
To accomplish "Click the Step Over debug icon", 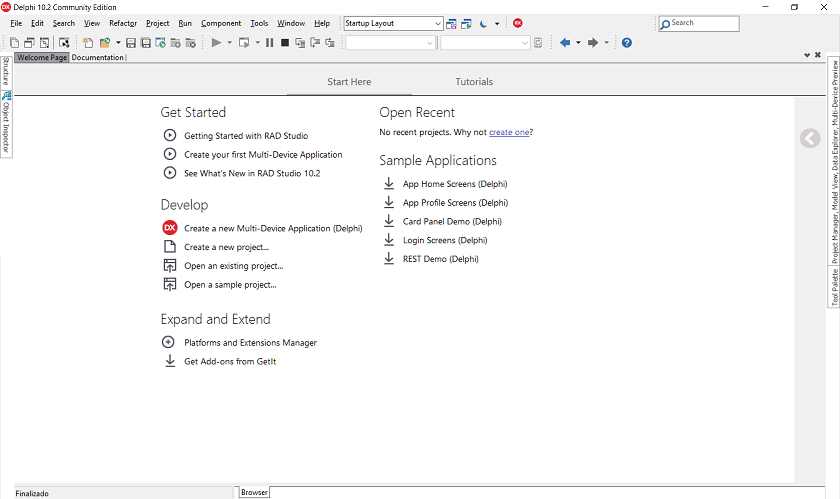I will (x=315, y=42).
